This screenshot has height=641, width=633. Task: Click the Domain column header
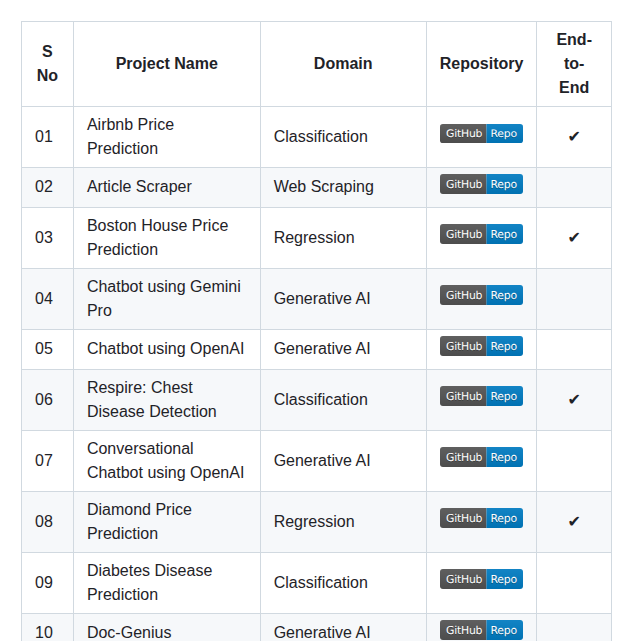coord(343,64)
